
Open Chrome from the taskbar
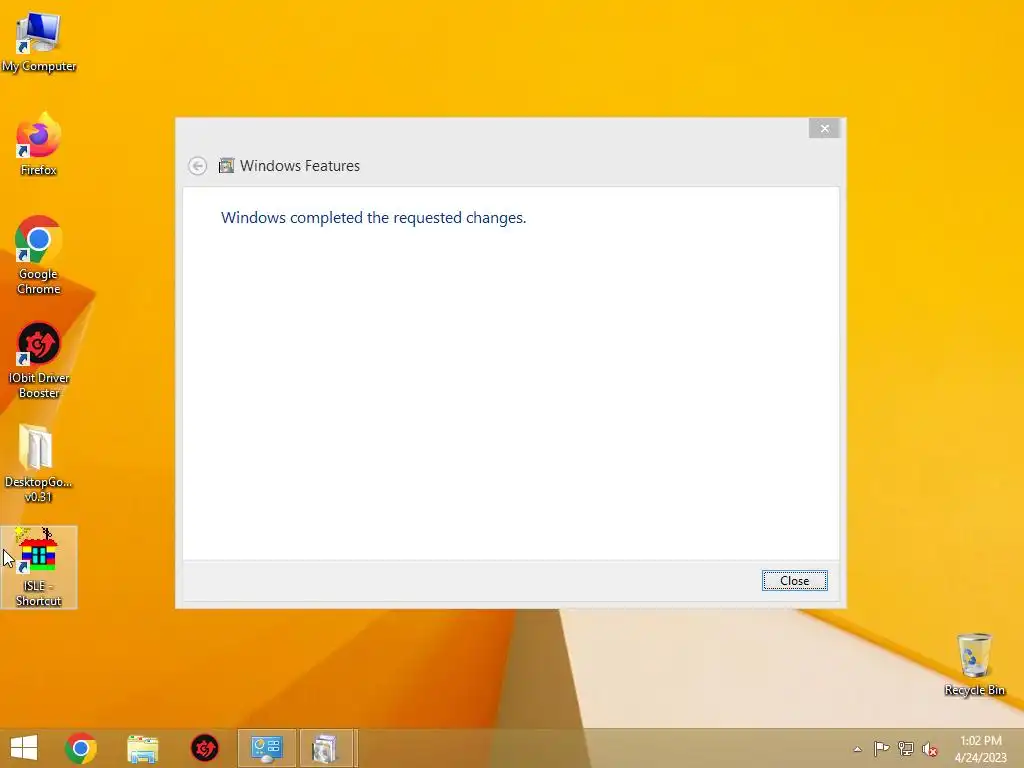[81, 748]
